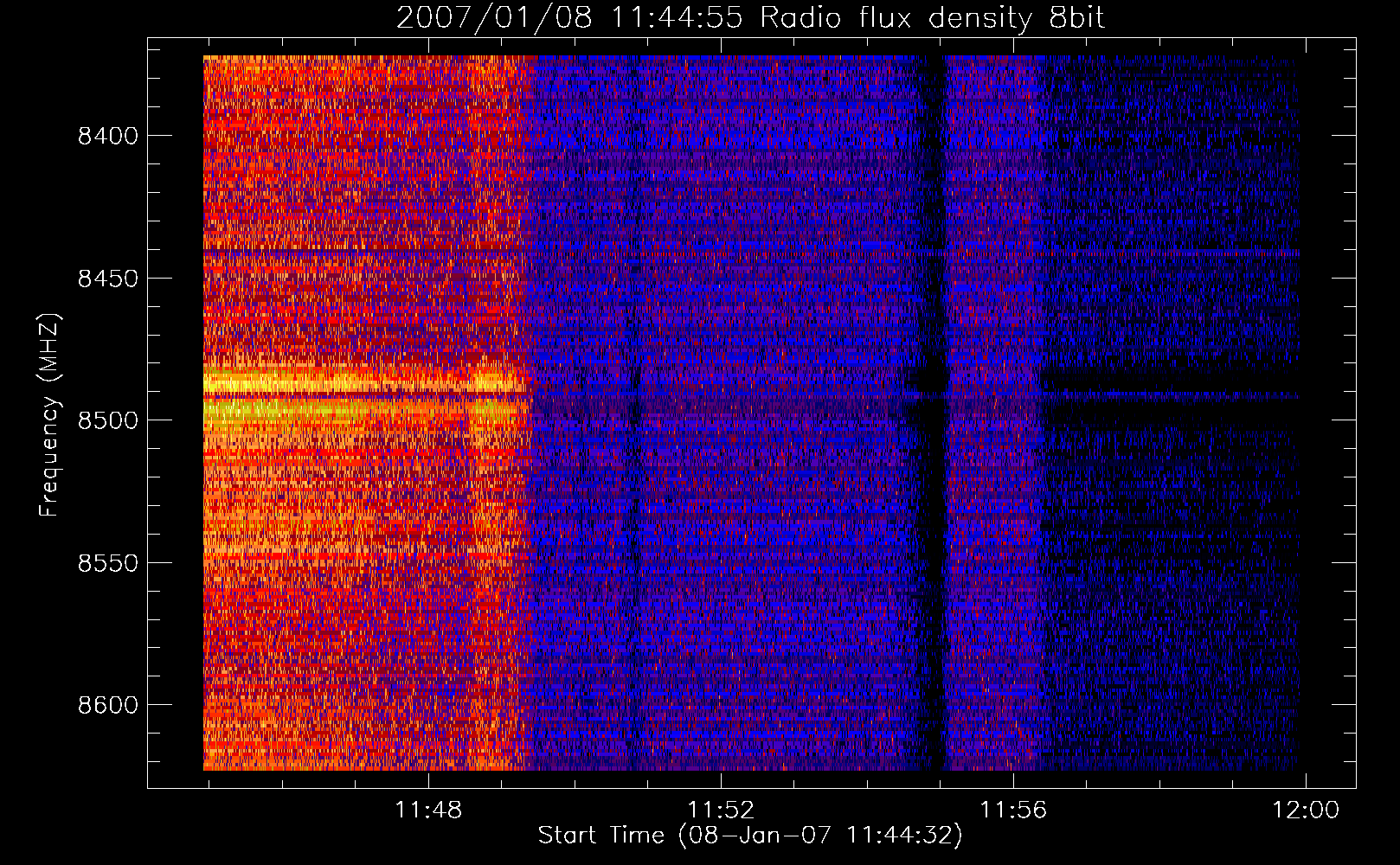Click the plot title "2007/01/08 11:44:55 Radio flux density 8bit"
This screenshot has height=865, width=1400.
pos(750,18)
